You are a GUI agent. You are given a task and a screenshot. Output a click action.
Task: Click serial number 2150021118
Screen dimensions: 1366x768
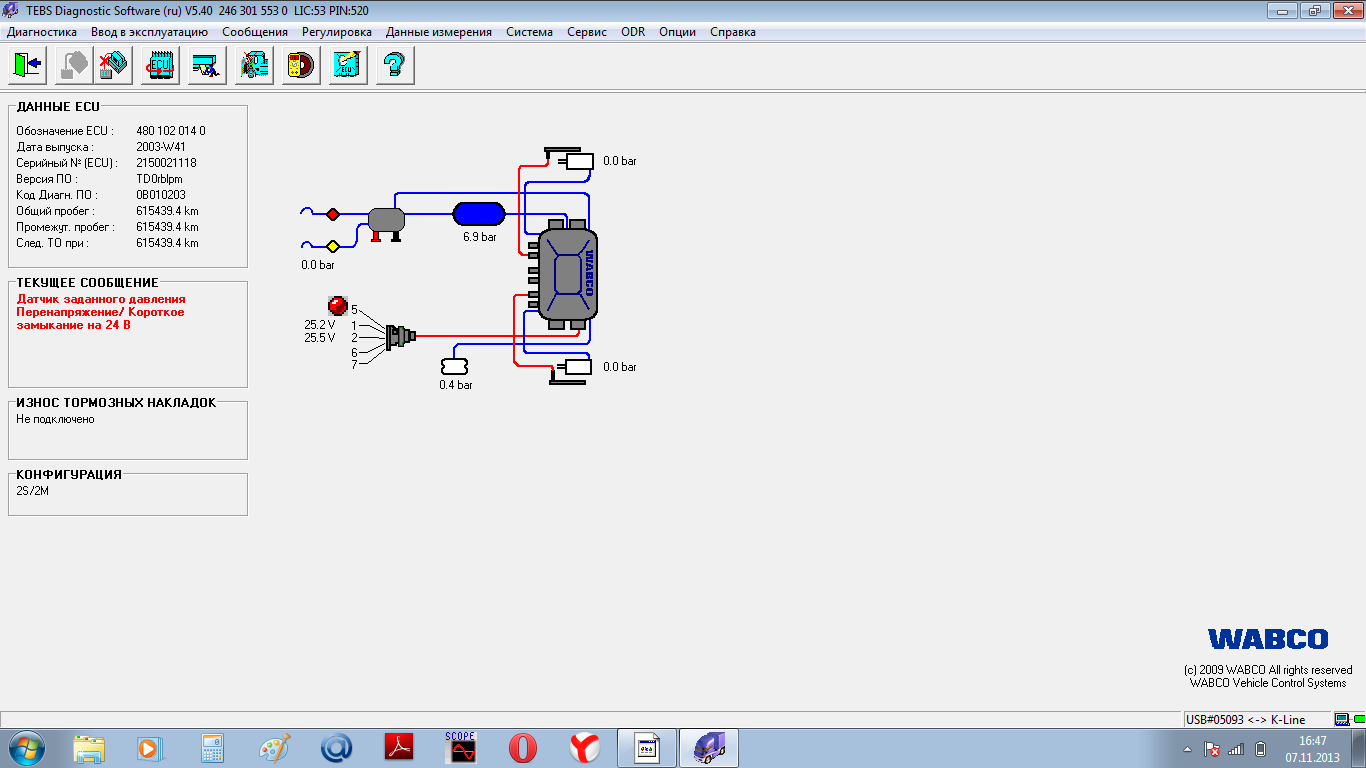click(x=166, y=163)
